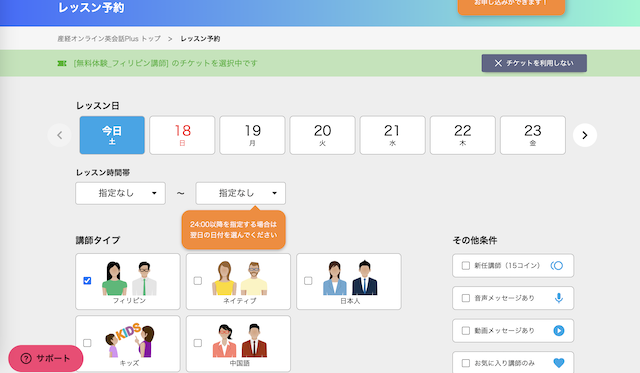Select the 19 月 date tab

click(x=252, y=135)
